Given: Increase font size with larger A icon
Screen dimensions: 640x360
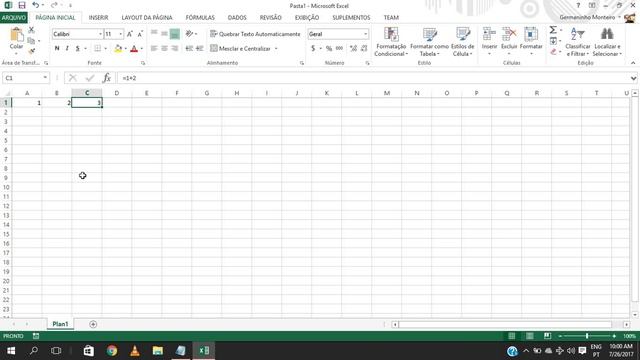Looking at the screenshot, I should [x=130, y=34].
